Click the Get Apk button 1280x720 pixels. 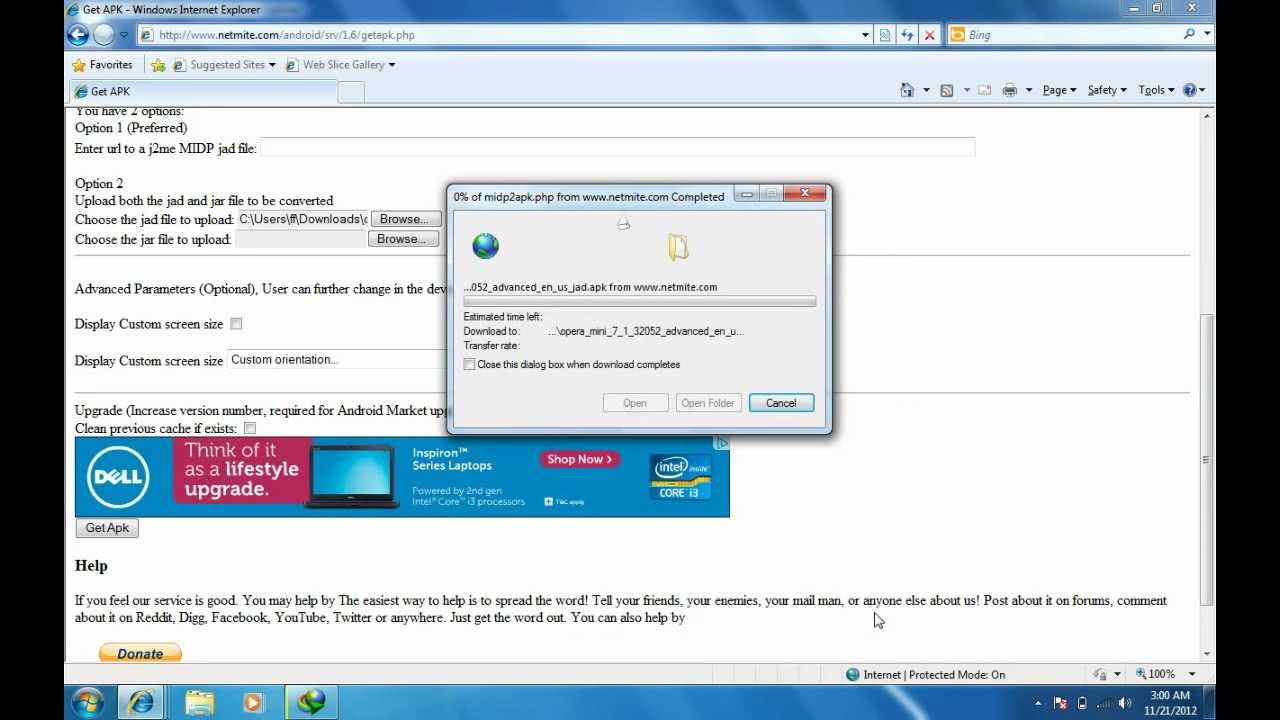[107, 528]
